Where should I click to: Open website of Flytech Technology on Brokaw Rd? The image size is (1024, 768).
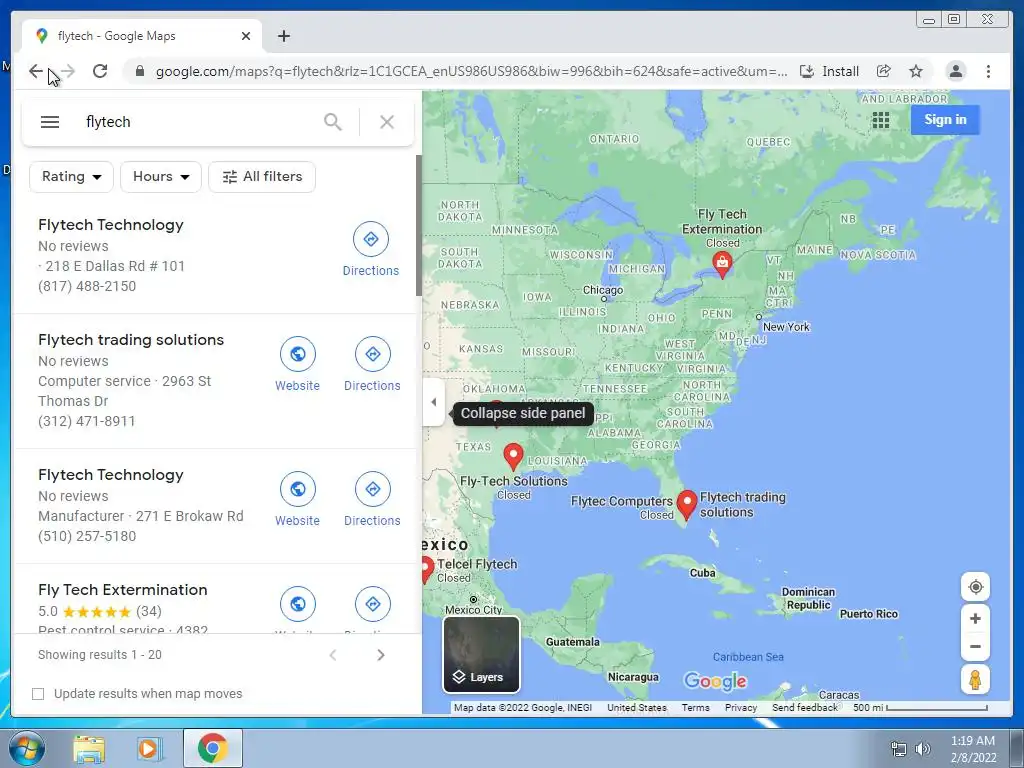click(x=297, y=500)
